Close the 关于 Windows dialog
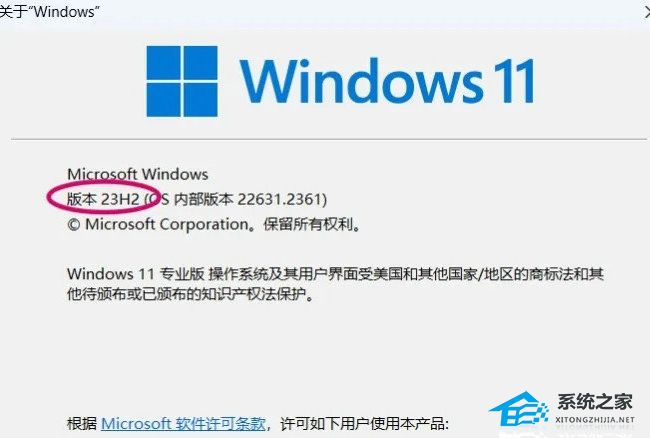The height and width of the screenshot is (438, 650). [x=647, y=12]
